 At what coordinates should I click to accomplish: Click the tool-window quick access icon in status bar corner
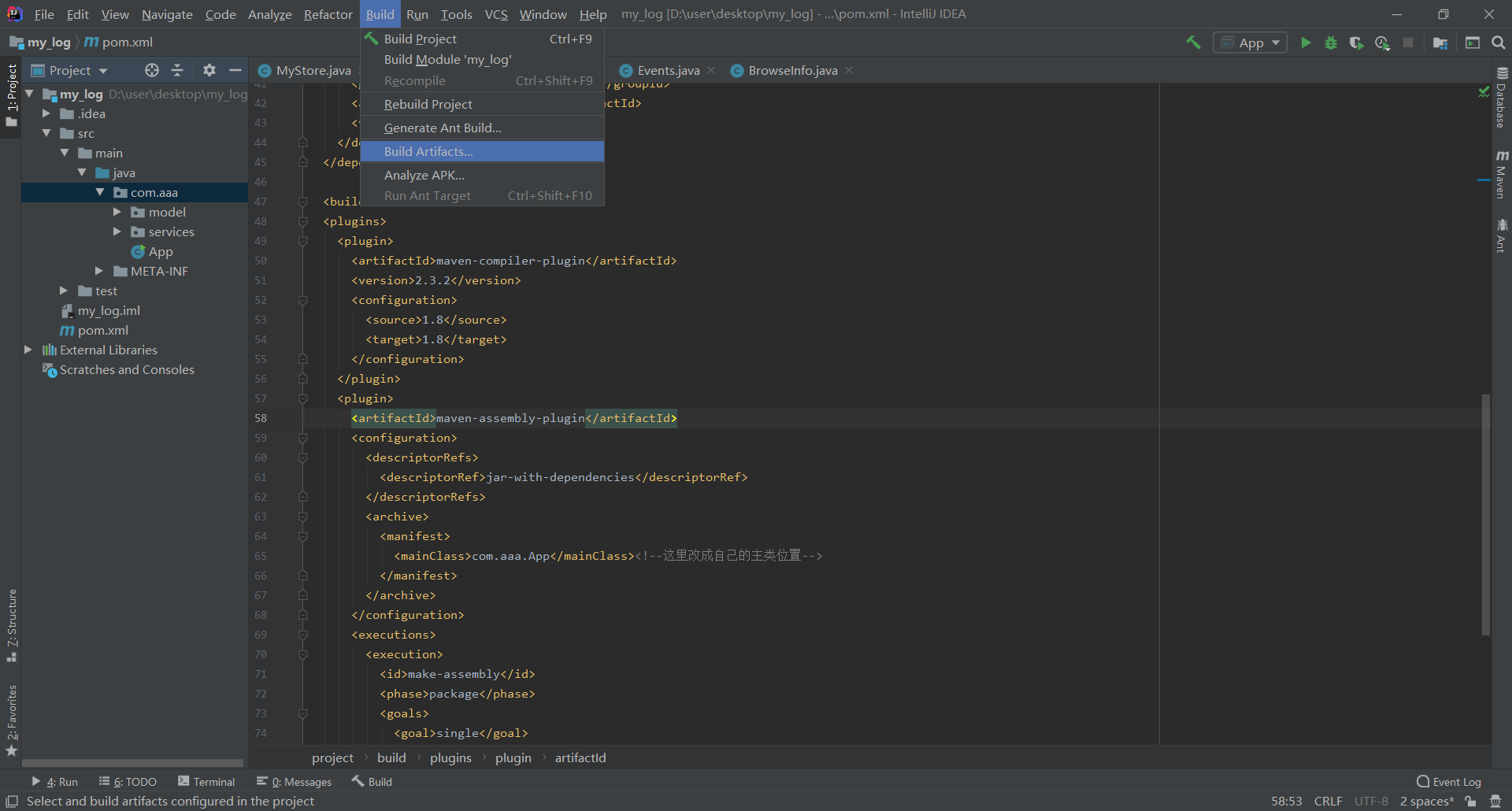coord(12,802)
